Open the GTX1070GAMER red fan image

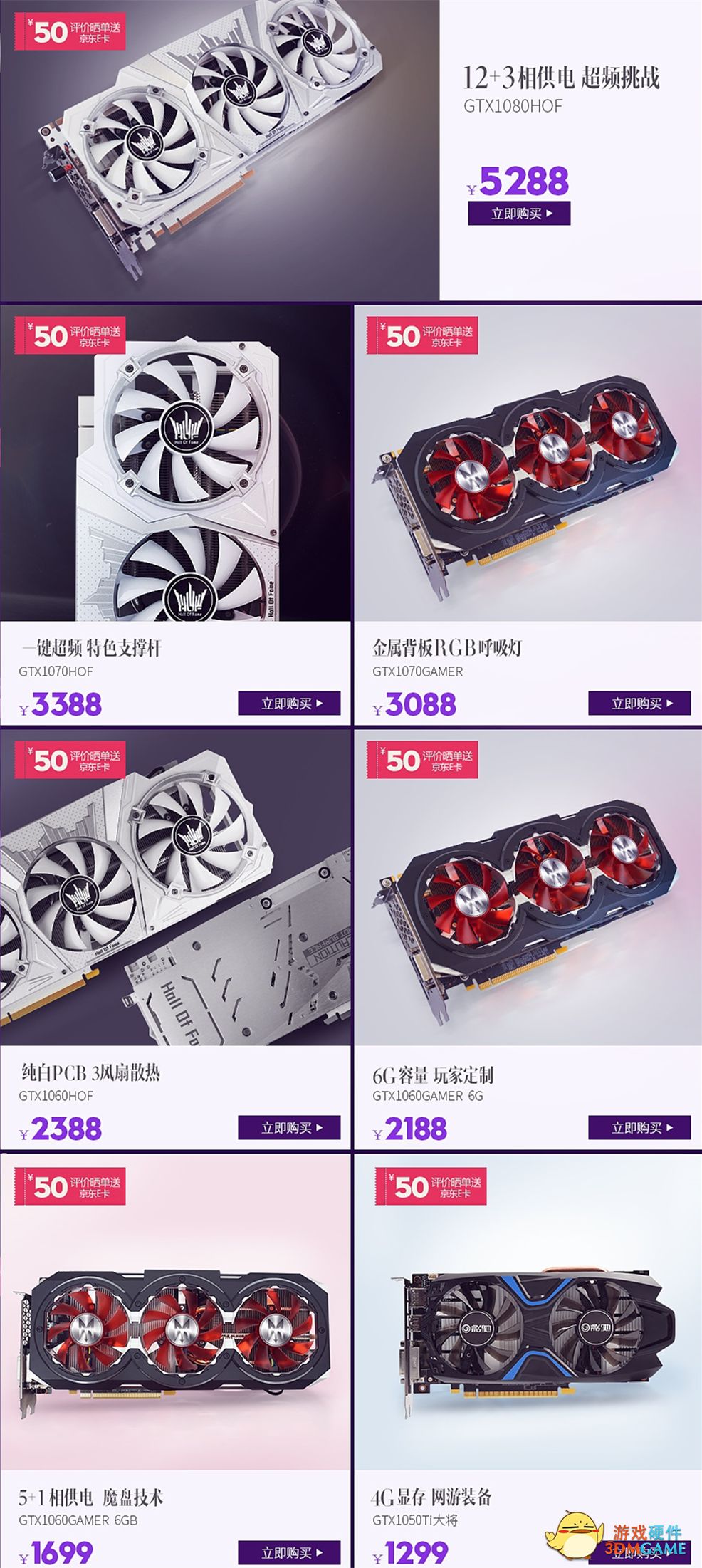[x=528, y=463]
